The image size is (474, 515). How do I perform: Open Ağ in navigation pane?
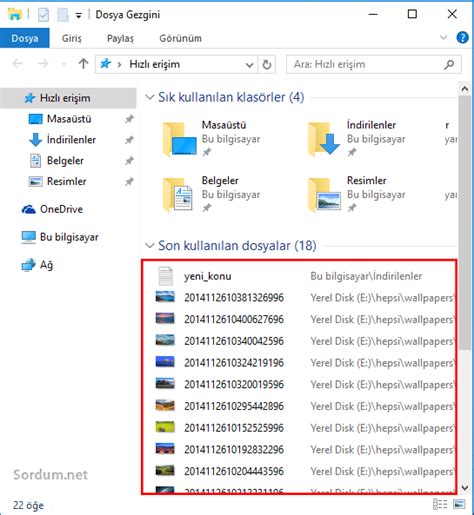tap(46, 265)
